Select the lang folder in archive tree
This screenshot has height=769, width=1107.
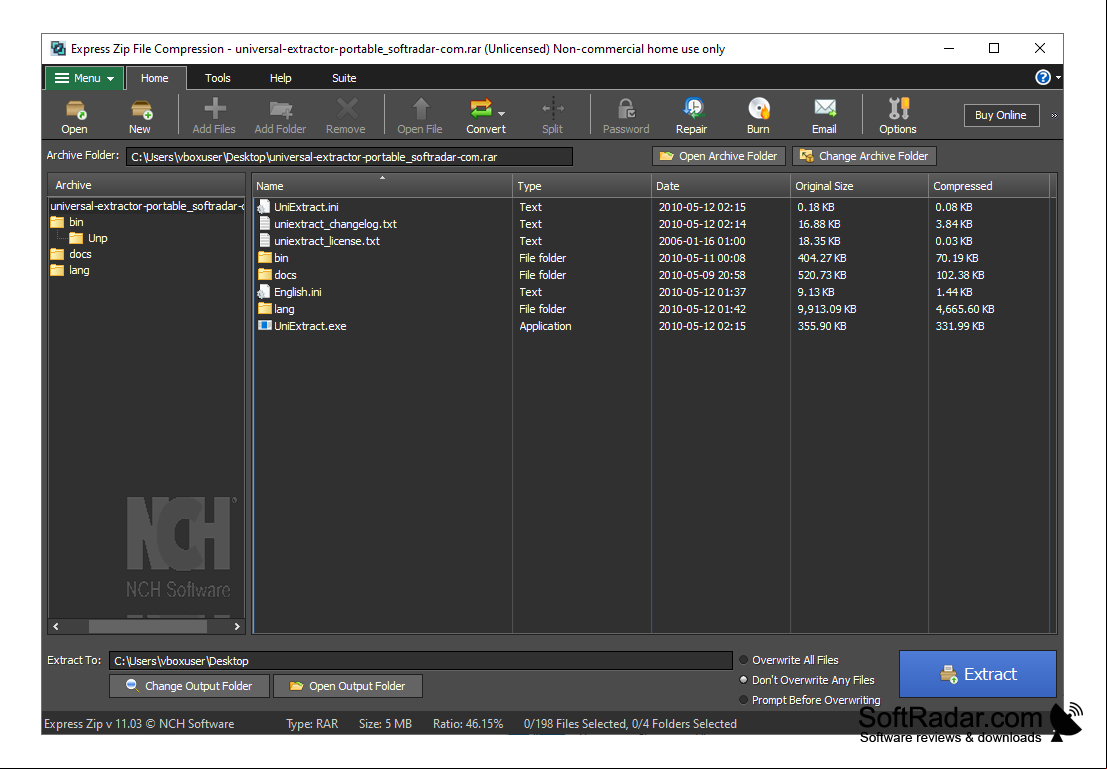(79, 270)
